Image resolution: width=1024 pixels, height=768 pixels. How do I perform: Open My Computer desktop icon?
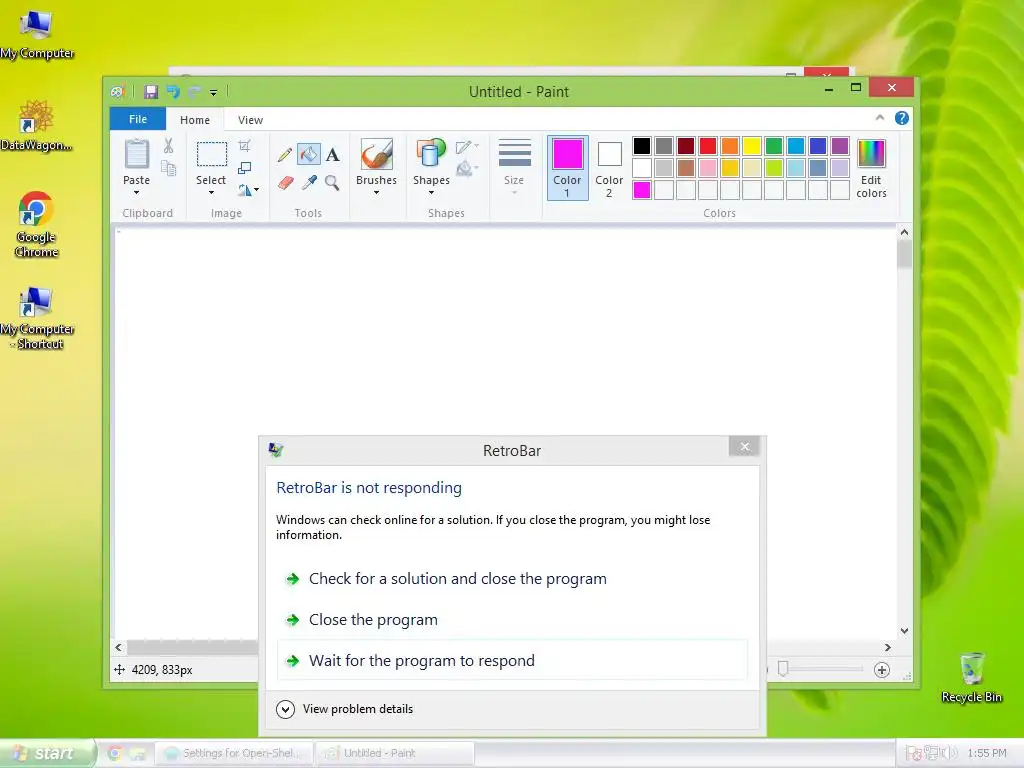click(x=37, y=35)
